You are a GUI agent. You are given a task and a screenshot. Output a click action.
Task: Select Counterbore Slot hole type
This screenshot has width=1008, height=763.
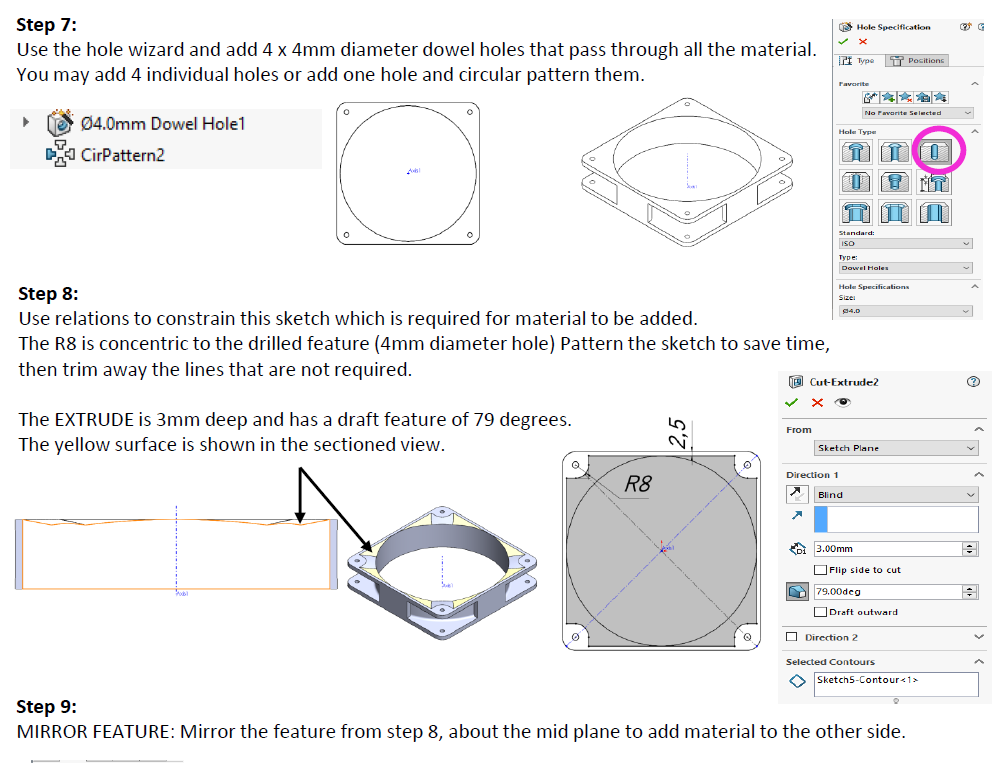pyautogui.click(x=856, y=212)
